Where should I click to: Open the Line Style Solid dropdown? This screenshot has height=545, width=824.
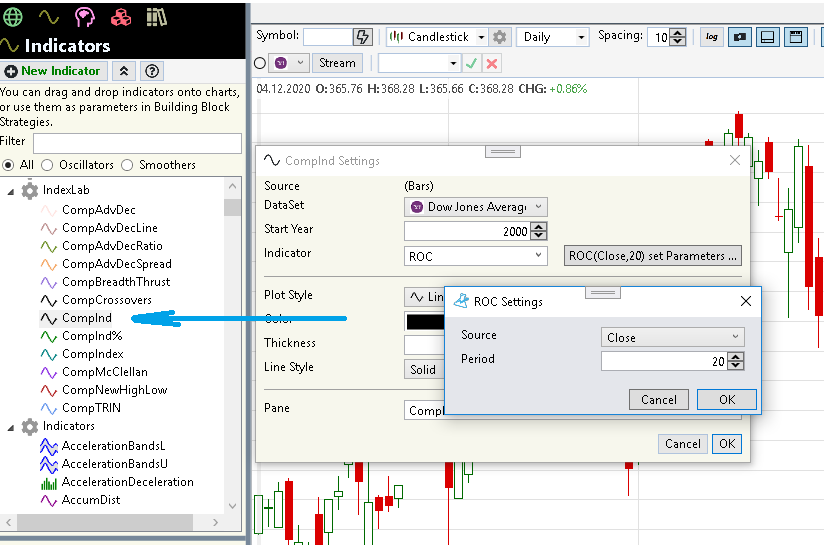pos(425,369)
